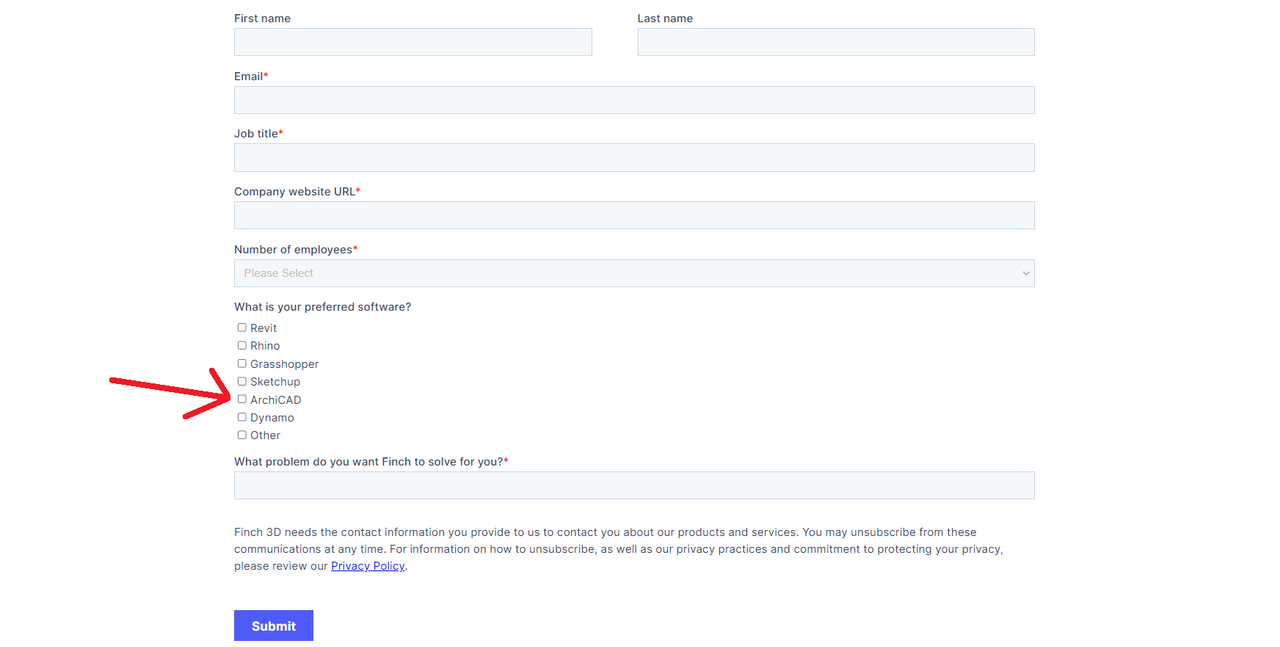This screenshot has height=647, width=1280.
Task: Click the First name label
Action: 262,18
